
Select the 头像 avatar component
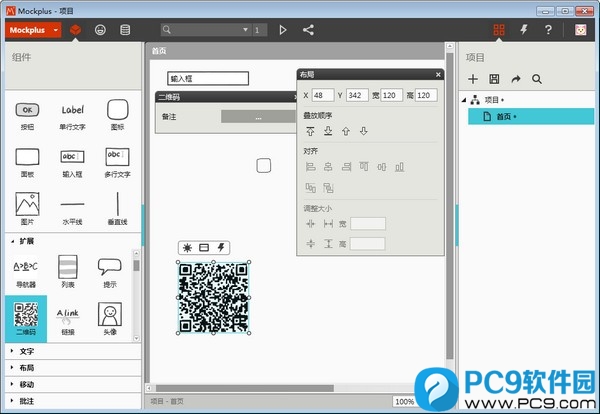click(110, 319)
